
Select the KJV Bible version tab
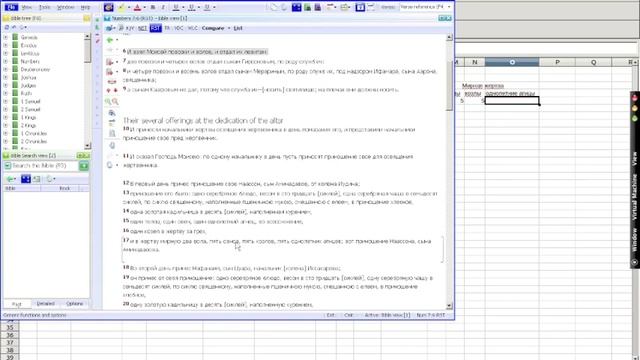click(130, 28)
